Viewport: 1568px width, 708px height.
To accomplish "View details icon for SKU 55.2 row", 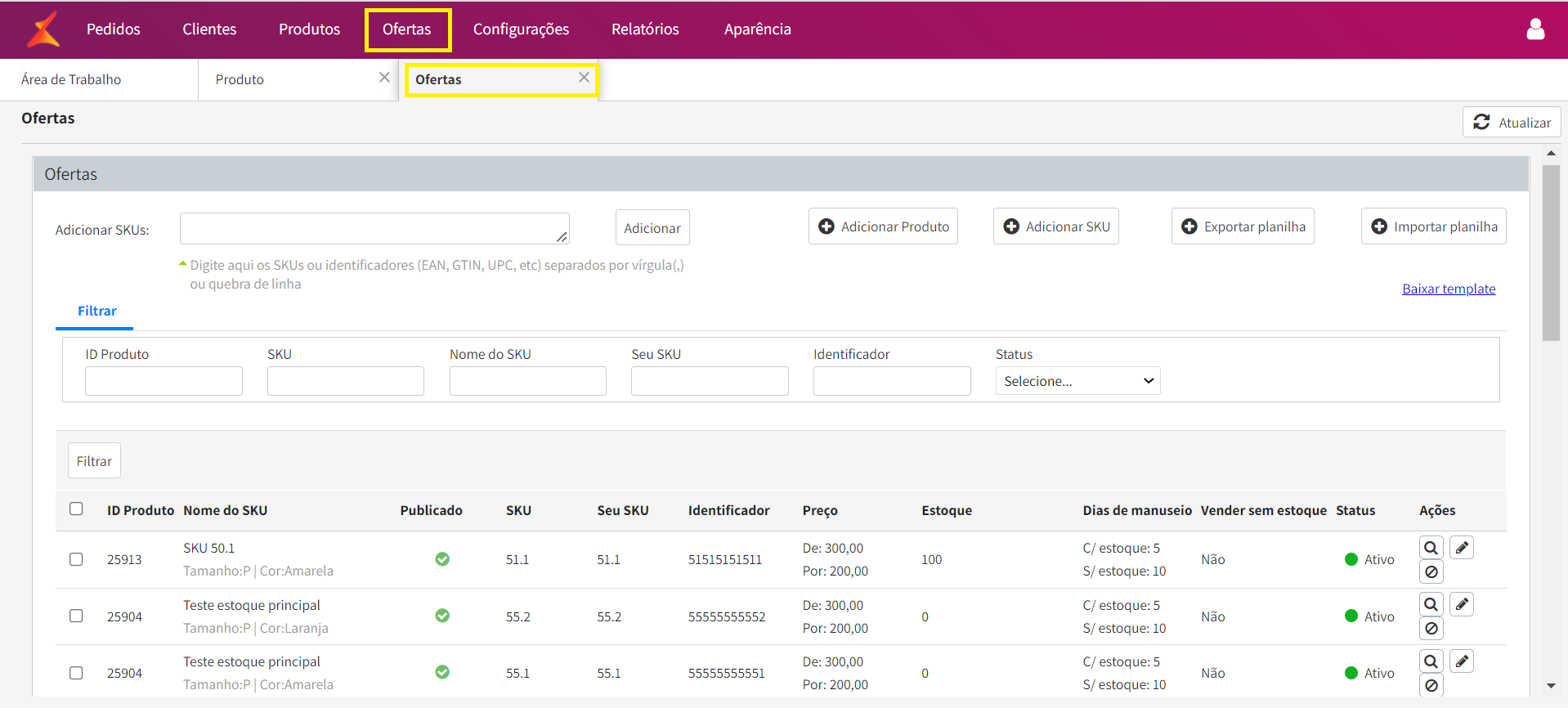I will pyautogui.click(x=1431, y=604).
